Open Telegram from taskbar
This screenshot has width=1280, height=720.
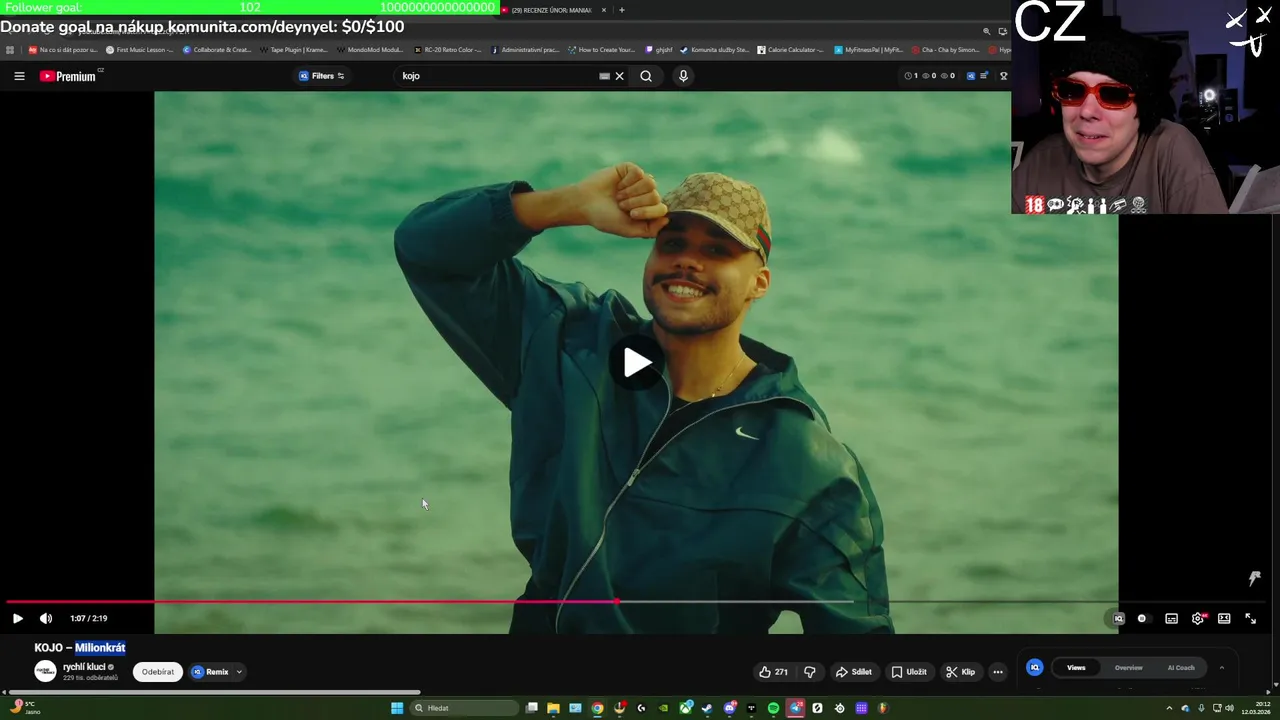point(795,709)
